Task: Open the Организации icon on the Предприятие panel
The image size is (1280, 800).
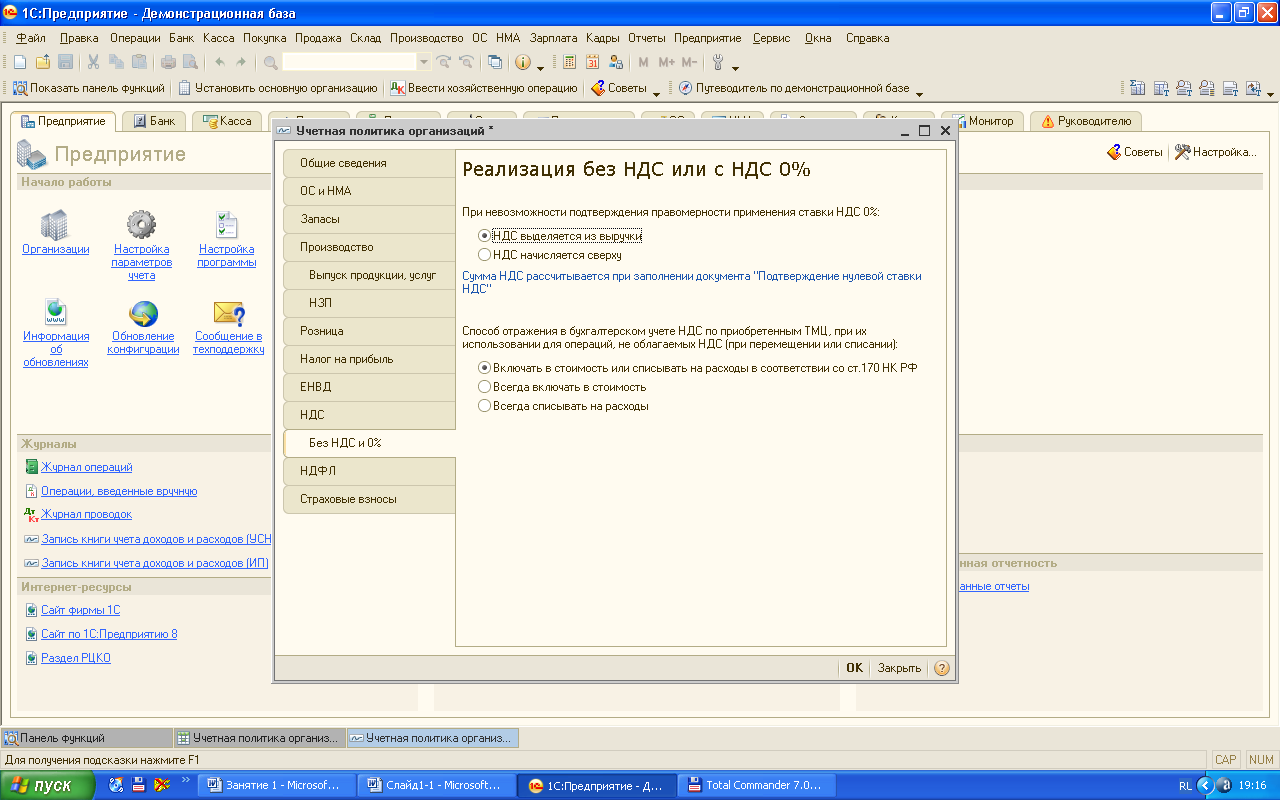Action: click(x=55, y=226)
